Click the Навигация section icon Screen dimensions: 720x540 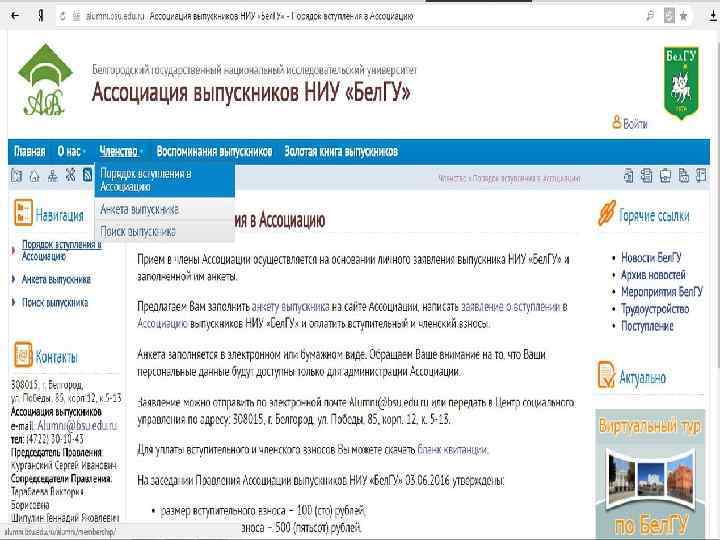[23, 213]
